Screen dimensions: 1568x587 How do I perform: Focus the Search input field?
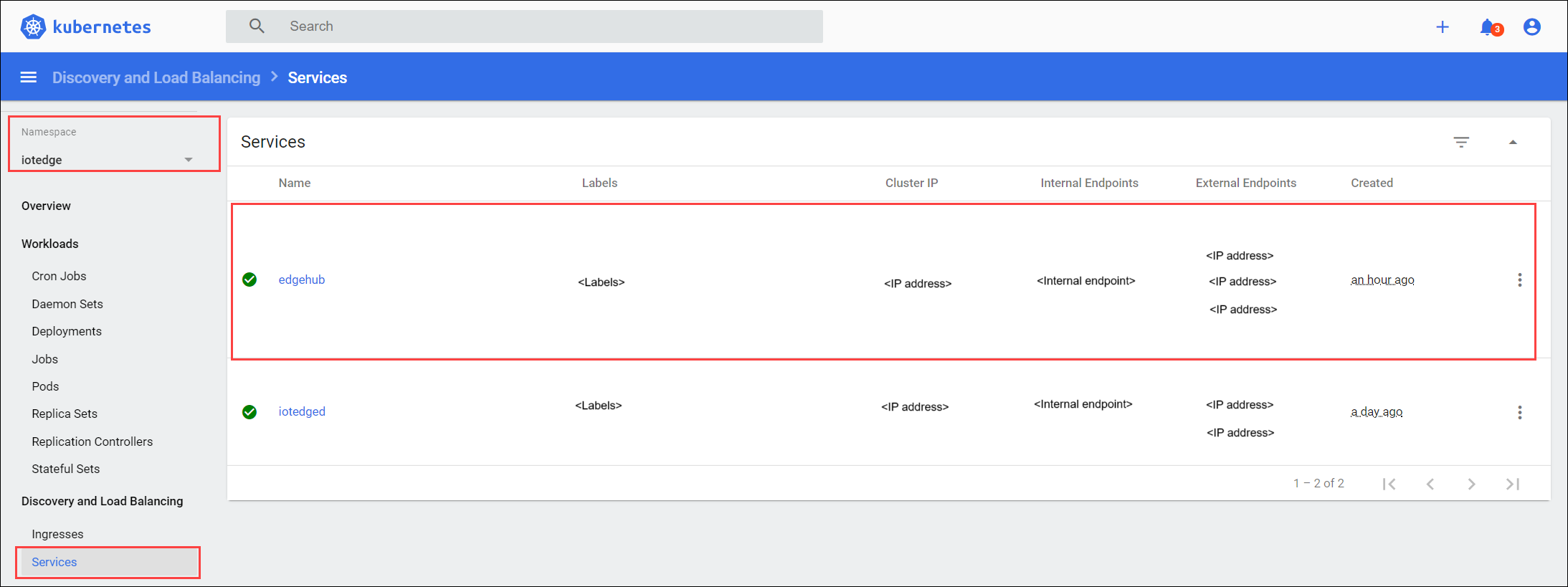tap(524, 27)
